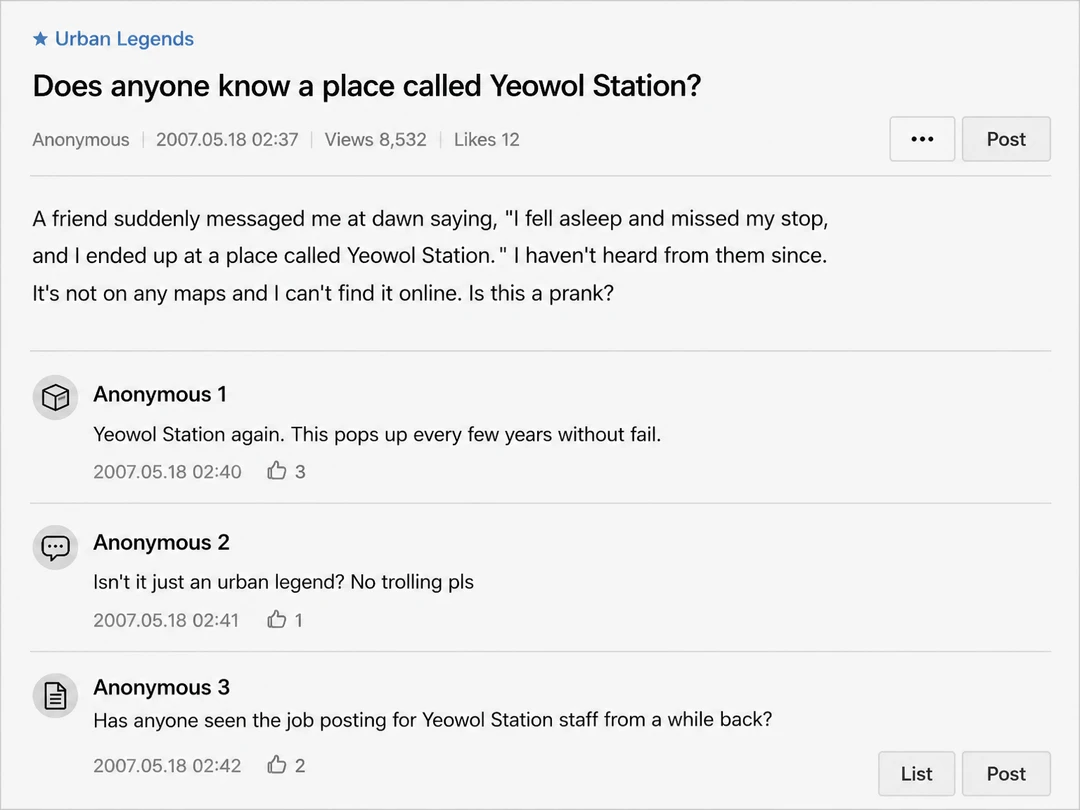The height and width of the screenshot is (810, 1080).
Task: Like Anonymous 1's comment with thumbs-up
Action: [277, 470]
